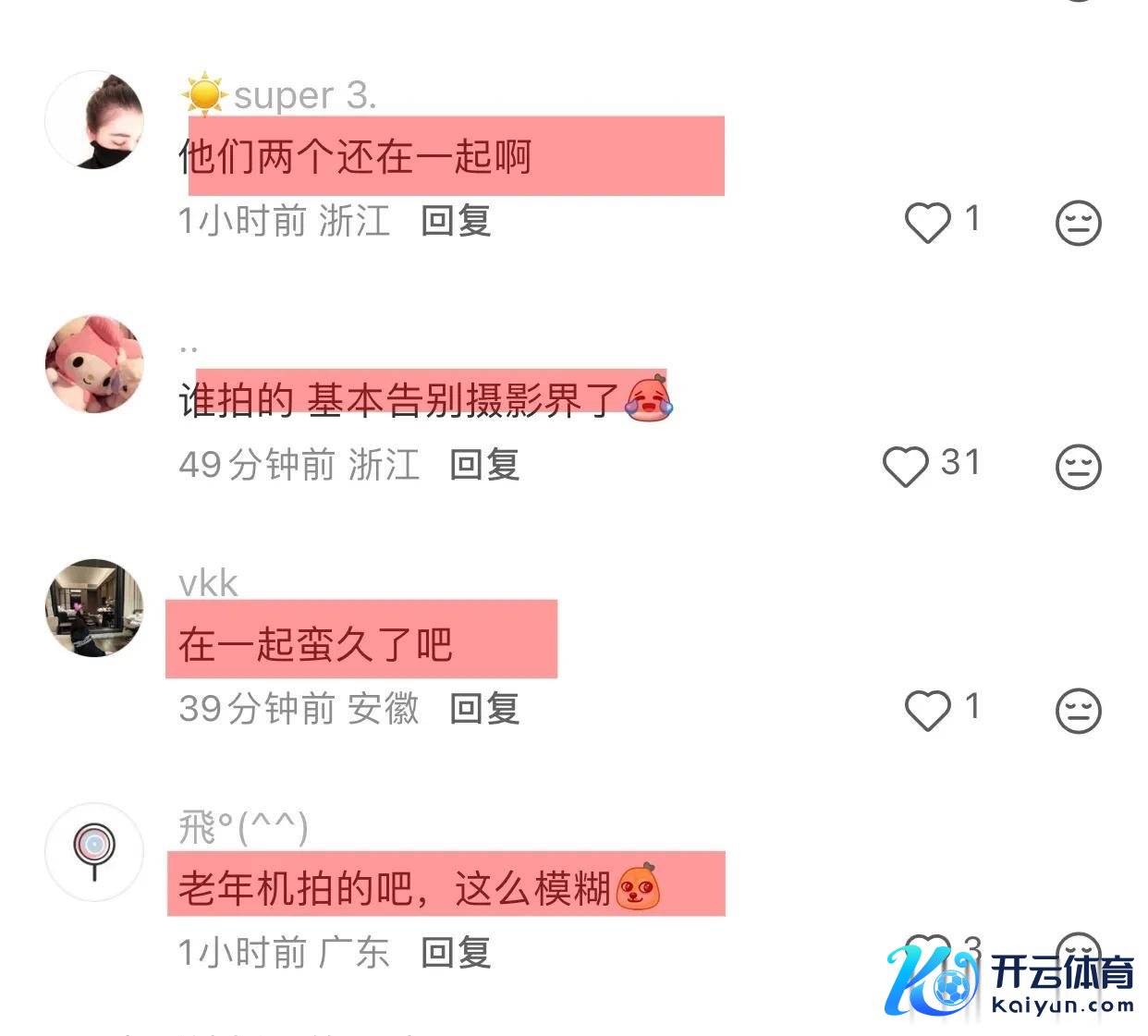Like vkk's comment with the heart icon
The width and height of the screenshot is (1148, 1036).
coord(927,711)
